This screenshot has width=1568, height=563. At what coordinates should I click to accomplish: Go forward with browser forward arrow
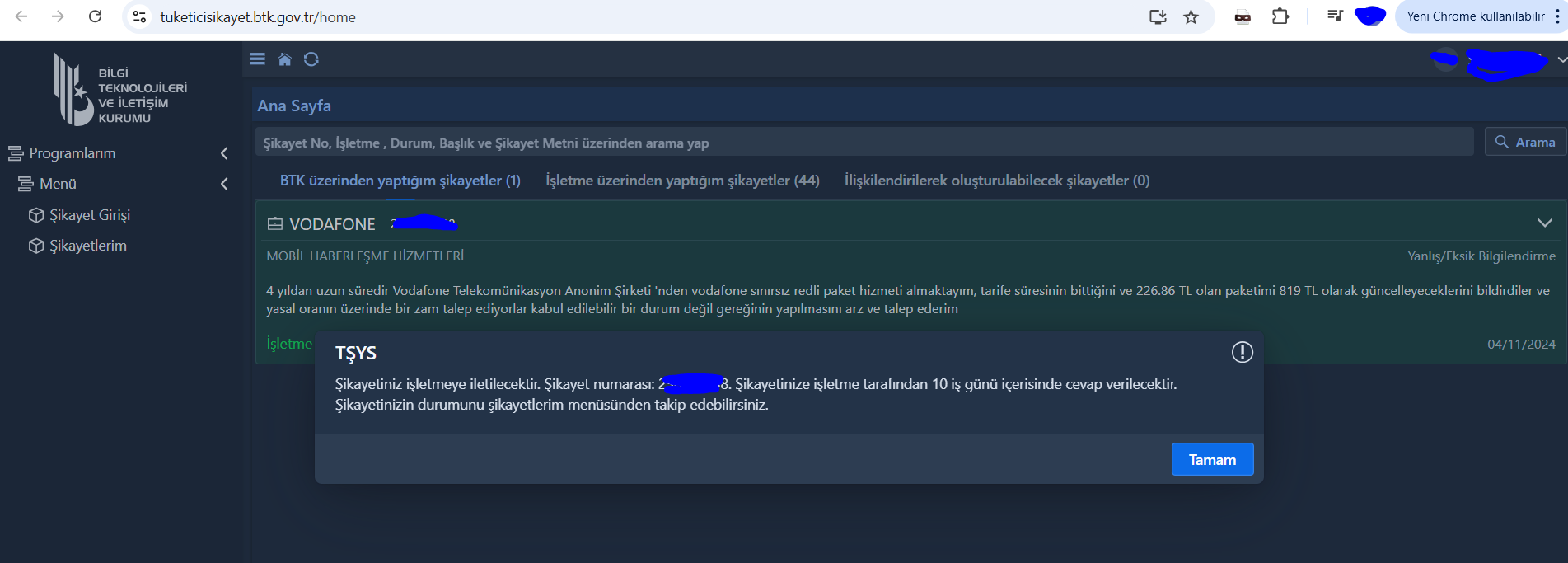click(x=58, y=16)
